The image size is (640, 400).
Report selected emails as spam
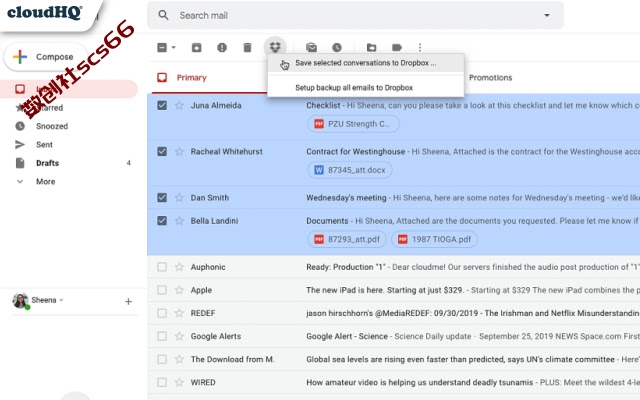[222, 48]
